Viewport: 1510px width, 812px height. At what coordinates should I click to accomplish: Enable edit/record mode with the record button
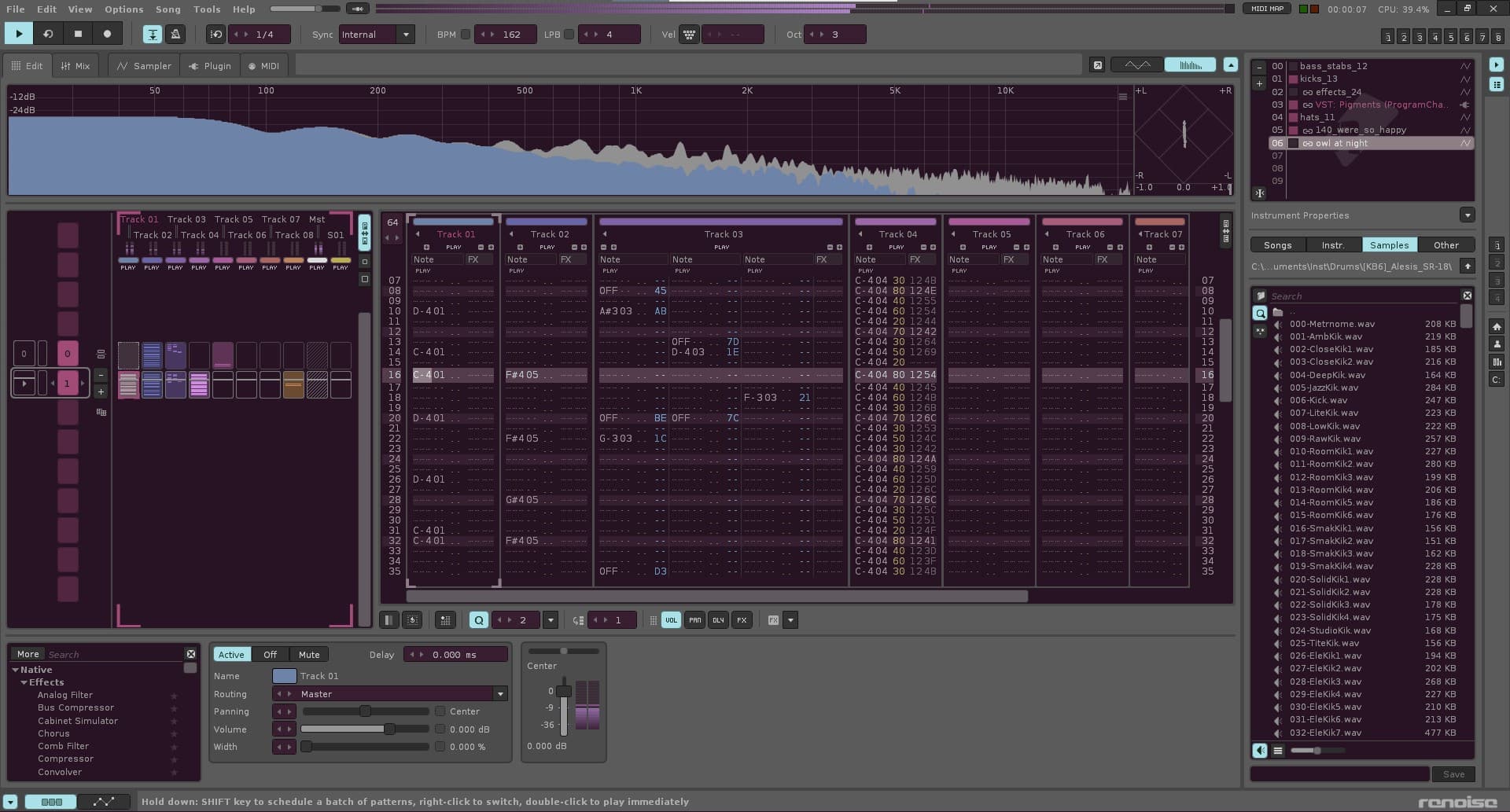(107, 34)
